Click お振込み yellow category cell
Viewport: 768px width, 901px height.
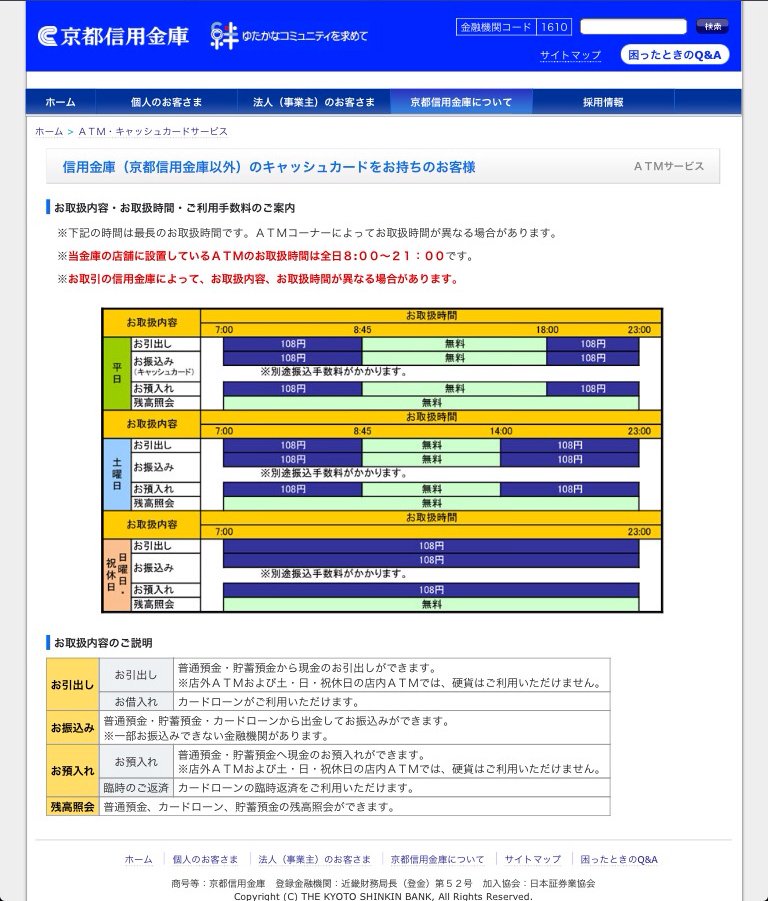click(72, 728)
